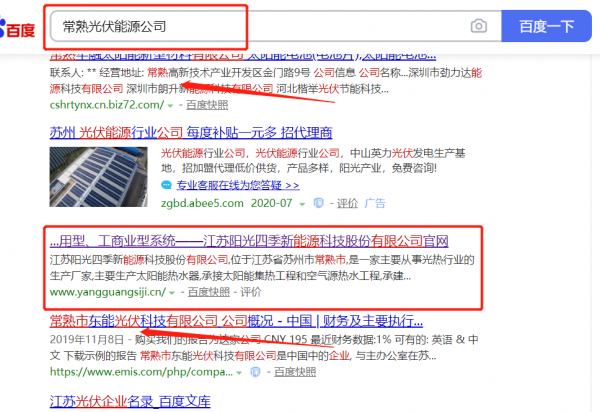Click 评价 next to yangguangsiji.cn result
600x412 pixels.
pos(251,292)
